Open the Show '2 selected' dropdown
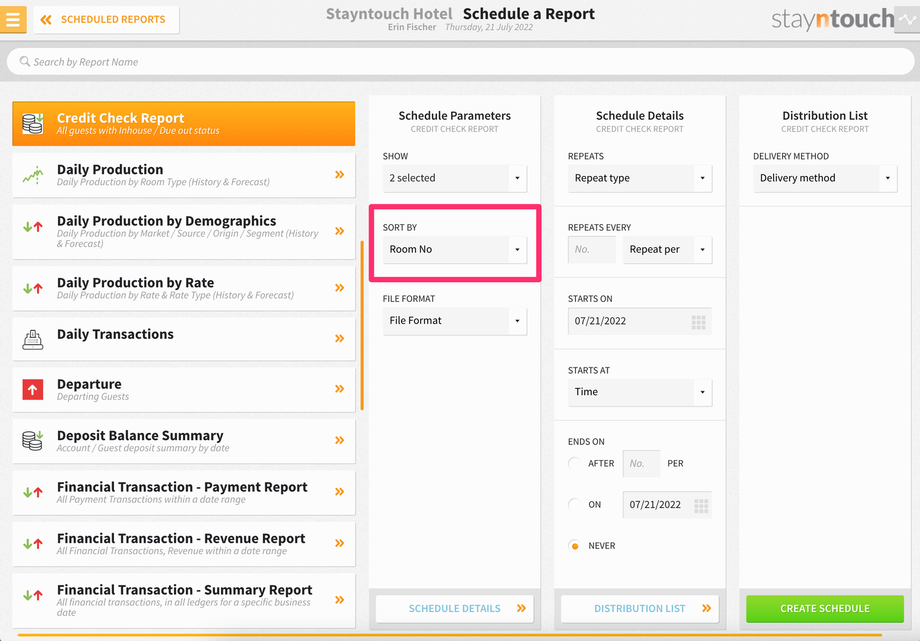Screen dimensions: 920x641 click(455, 178)
